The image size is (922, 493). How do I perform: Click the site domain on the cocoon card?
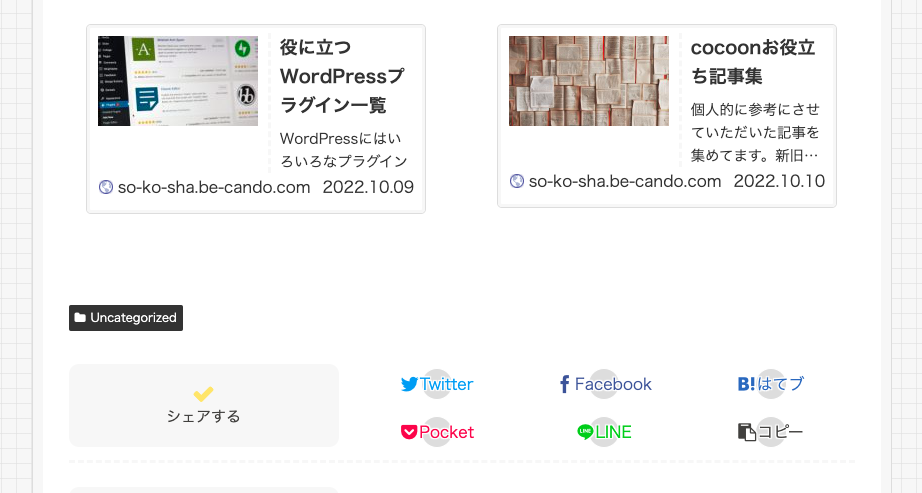coord(625,181)
